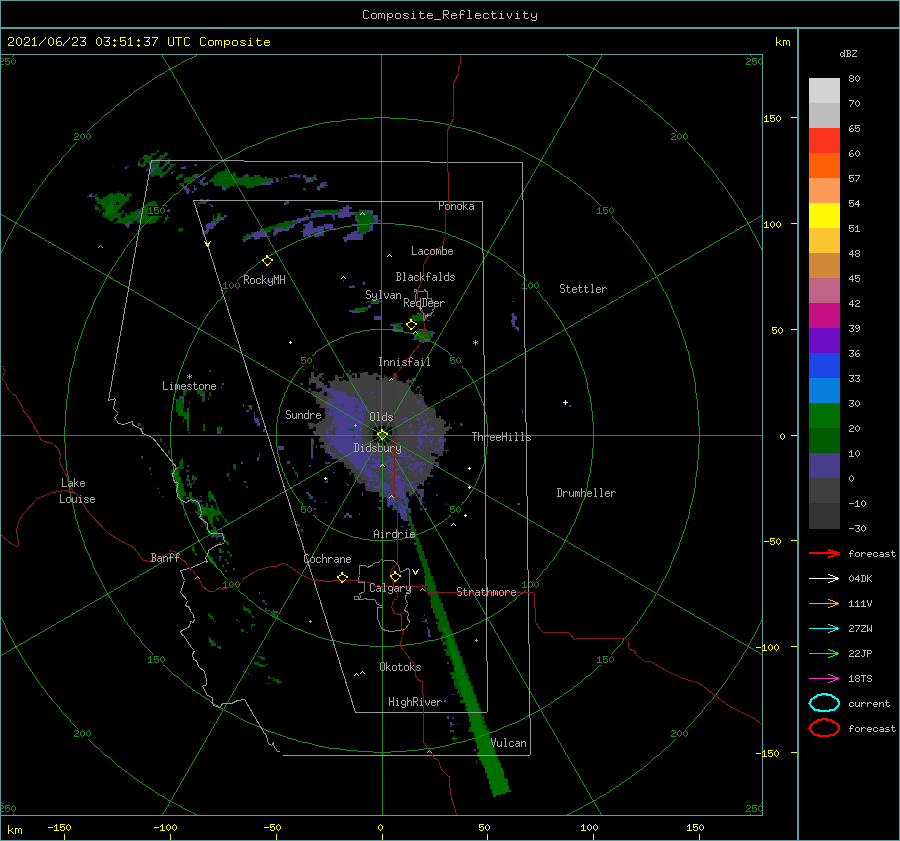Click the Composite_Reflectivity title
The height and width of the screenshot is (841, 900).
pyautogui.click(x=450, y=15)
